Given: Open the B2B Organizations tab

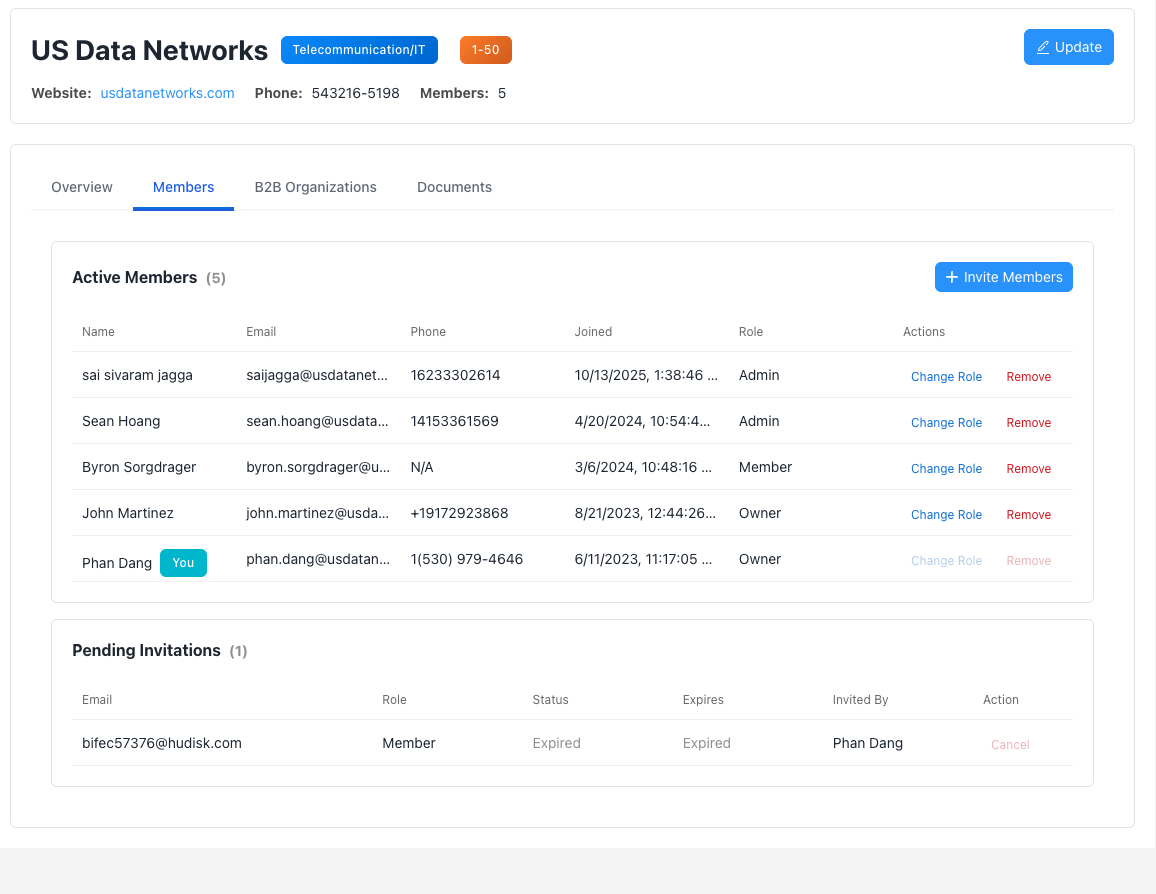Looking at the screenshot, I should pos(315,187).
